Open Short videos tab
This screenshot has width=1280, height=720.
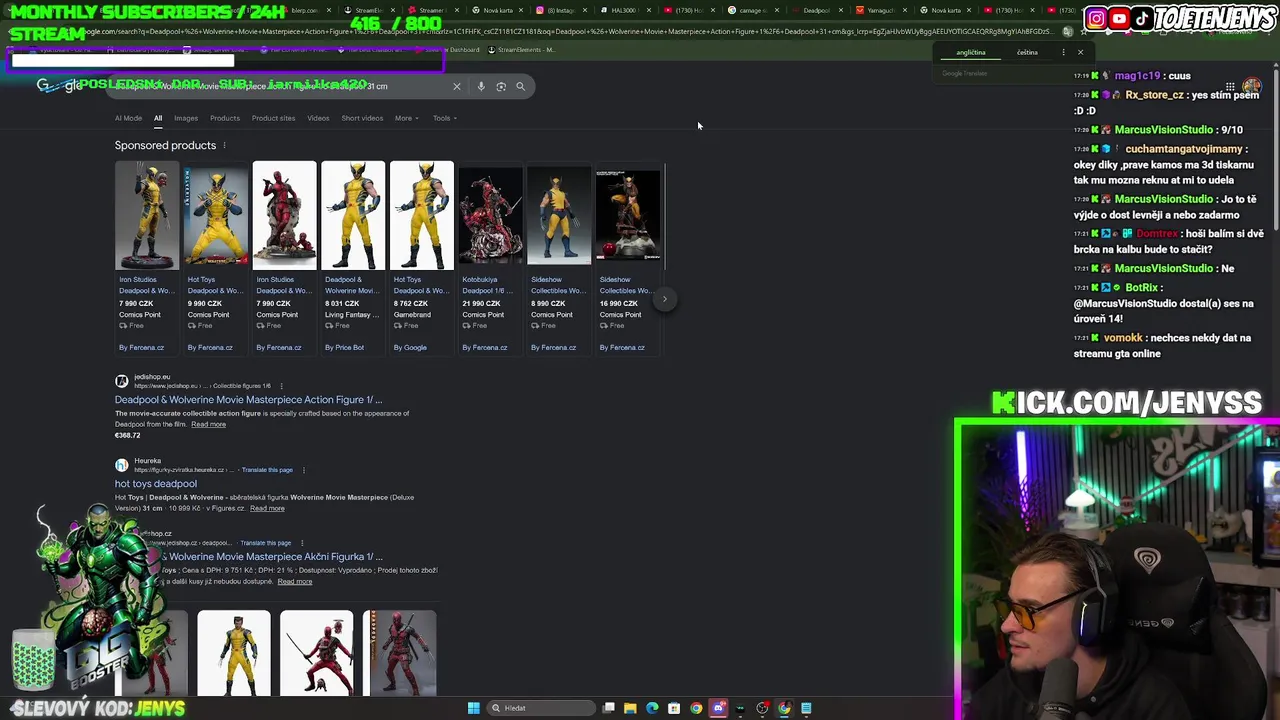pos(362,118)
